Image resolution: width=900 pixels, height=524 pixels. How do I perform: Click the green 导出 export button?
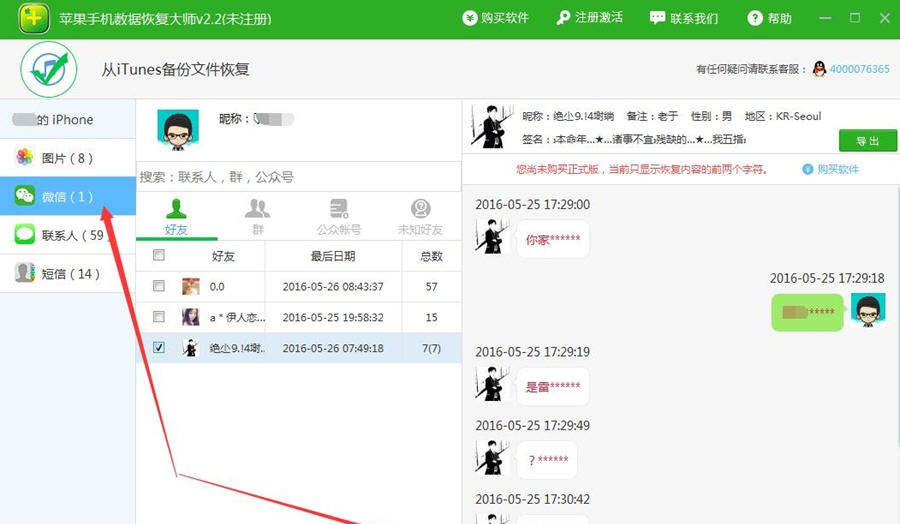click(x=867, y=141)
